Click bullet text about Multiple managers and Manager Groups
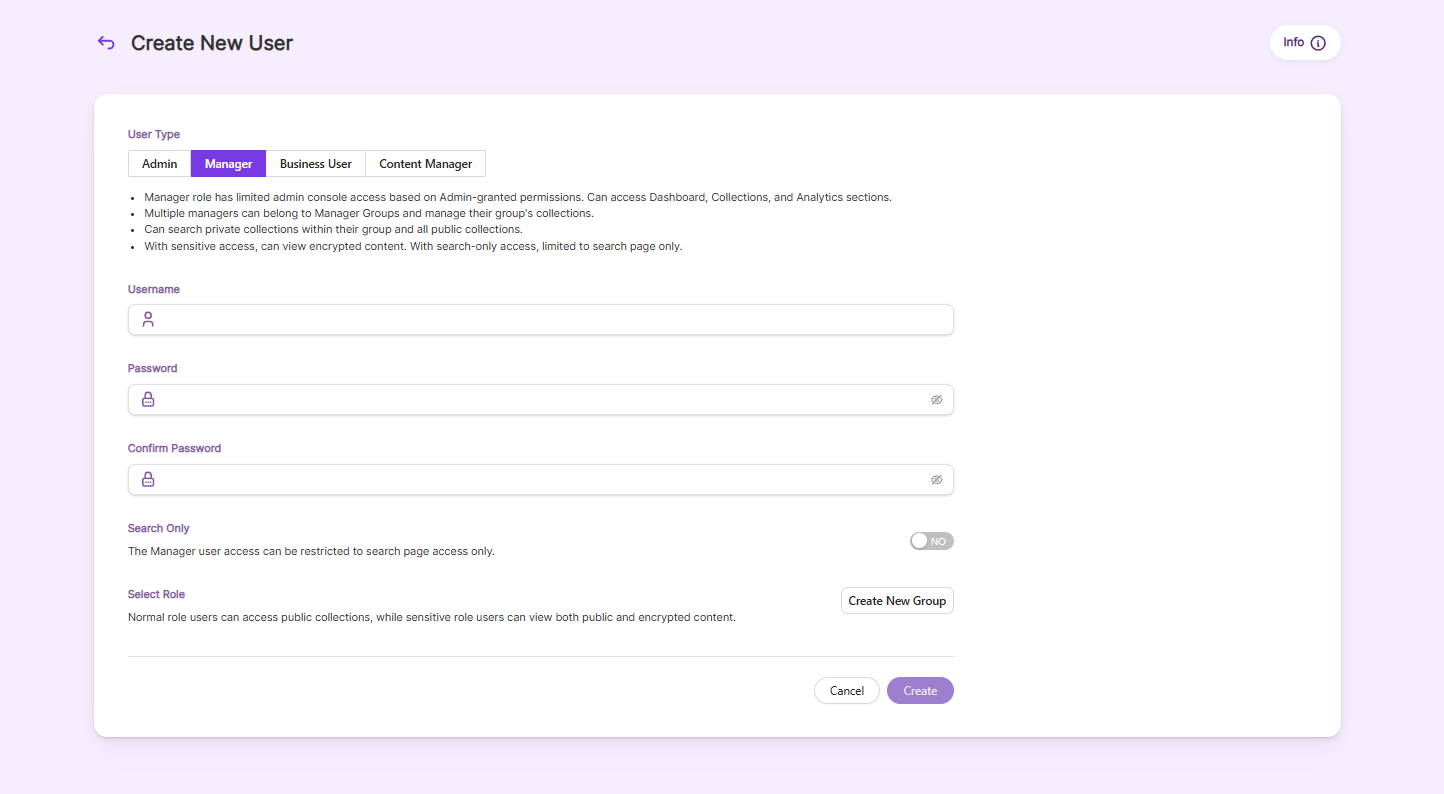 pos(369,213)
